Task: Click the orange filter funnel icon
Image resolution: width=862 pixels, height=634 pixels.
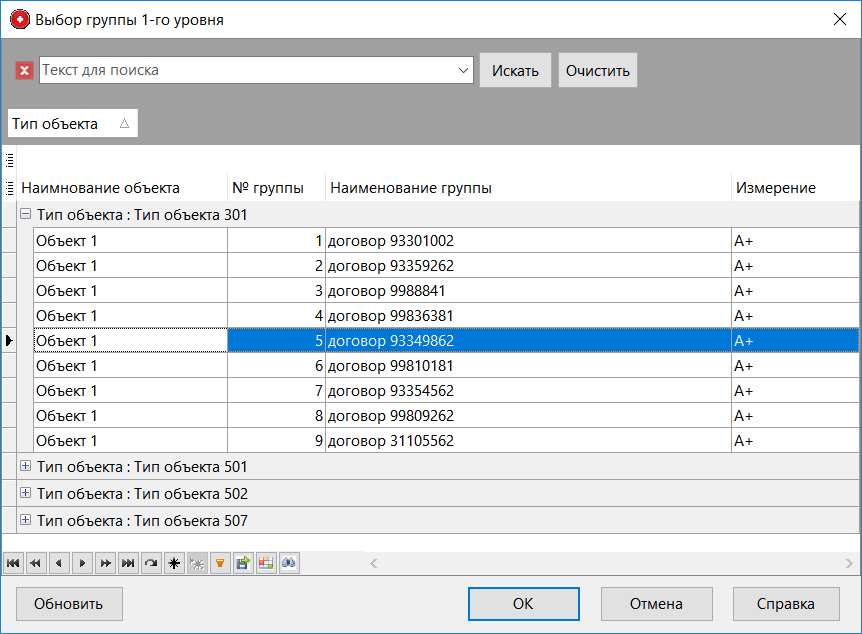Action: tap(220, 563)
